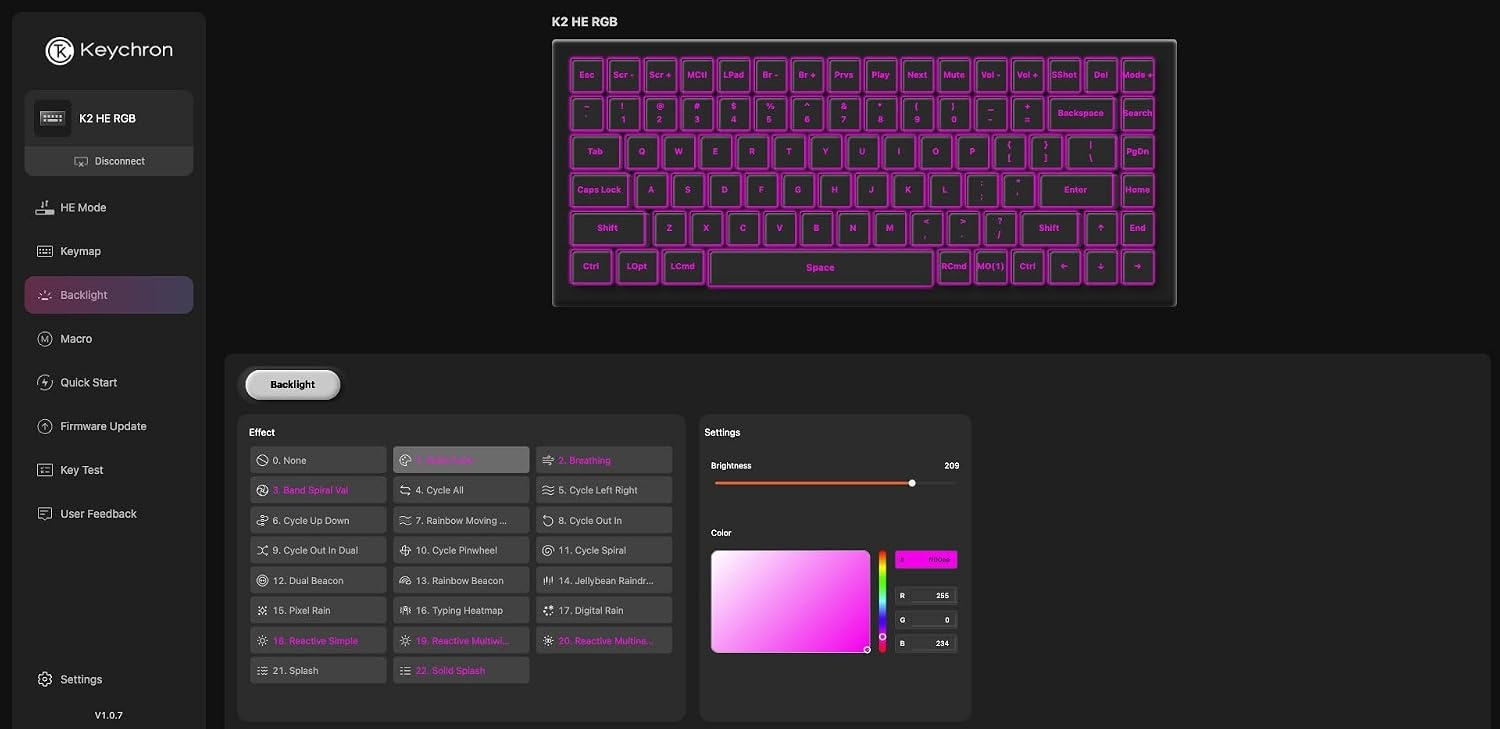
Task: Select Backlight in the sidebar
Action: click(x=109, y=295)
